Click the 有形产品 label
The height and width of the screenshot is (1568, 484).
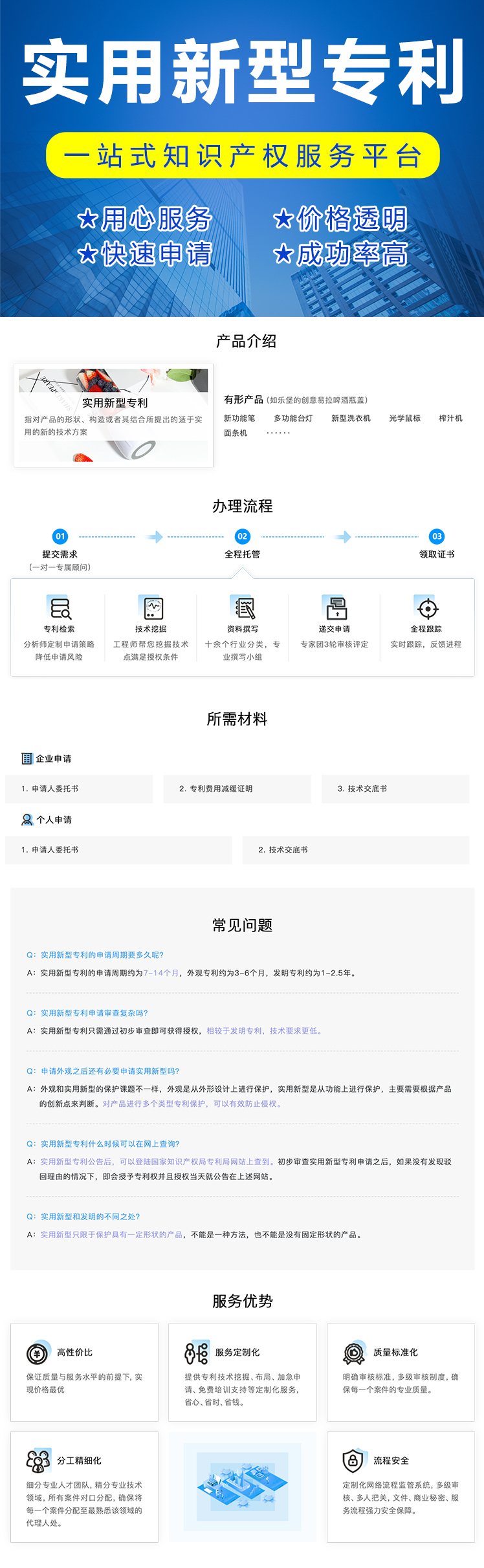[x=243, y=400]
